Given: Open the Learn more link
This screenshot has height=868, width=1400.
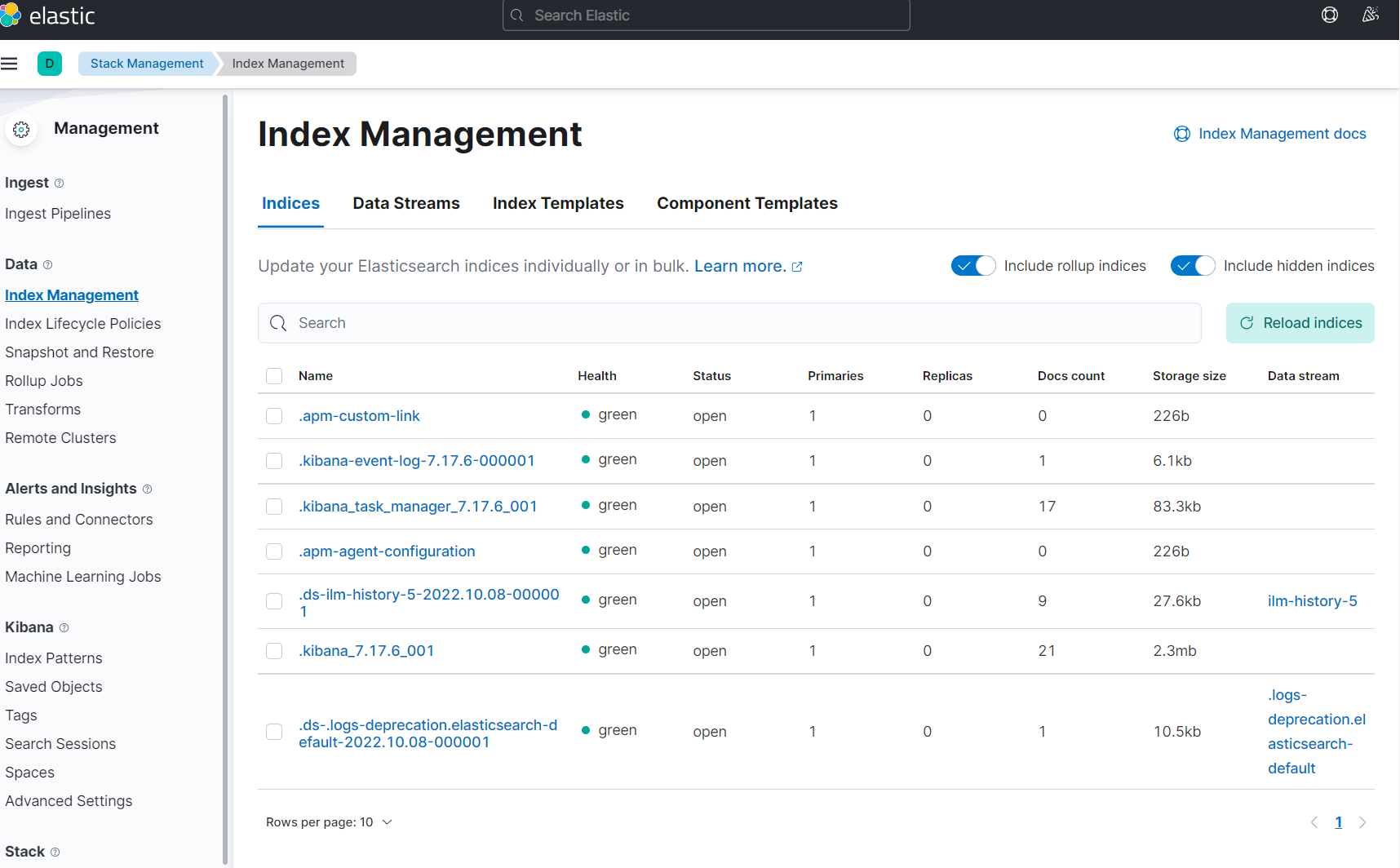Looking at the screenshot, I should (740, 266).
